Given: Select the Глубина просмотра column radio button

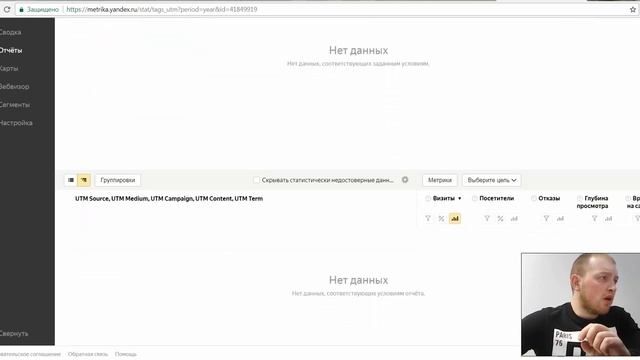Looking at the screenshot, I should coord(580,198).
